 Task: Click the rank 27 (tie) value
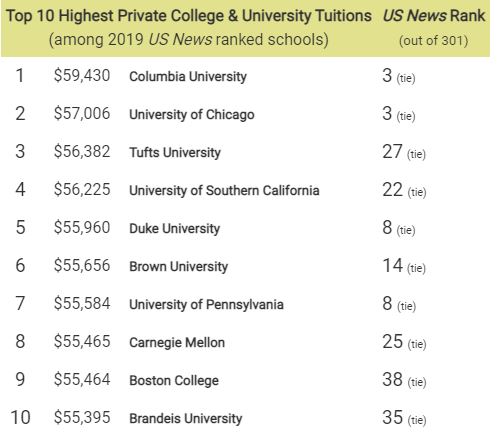pos(404,152)
